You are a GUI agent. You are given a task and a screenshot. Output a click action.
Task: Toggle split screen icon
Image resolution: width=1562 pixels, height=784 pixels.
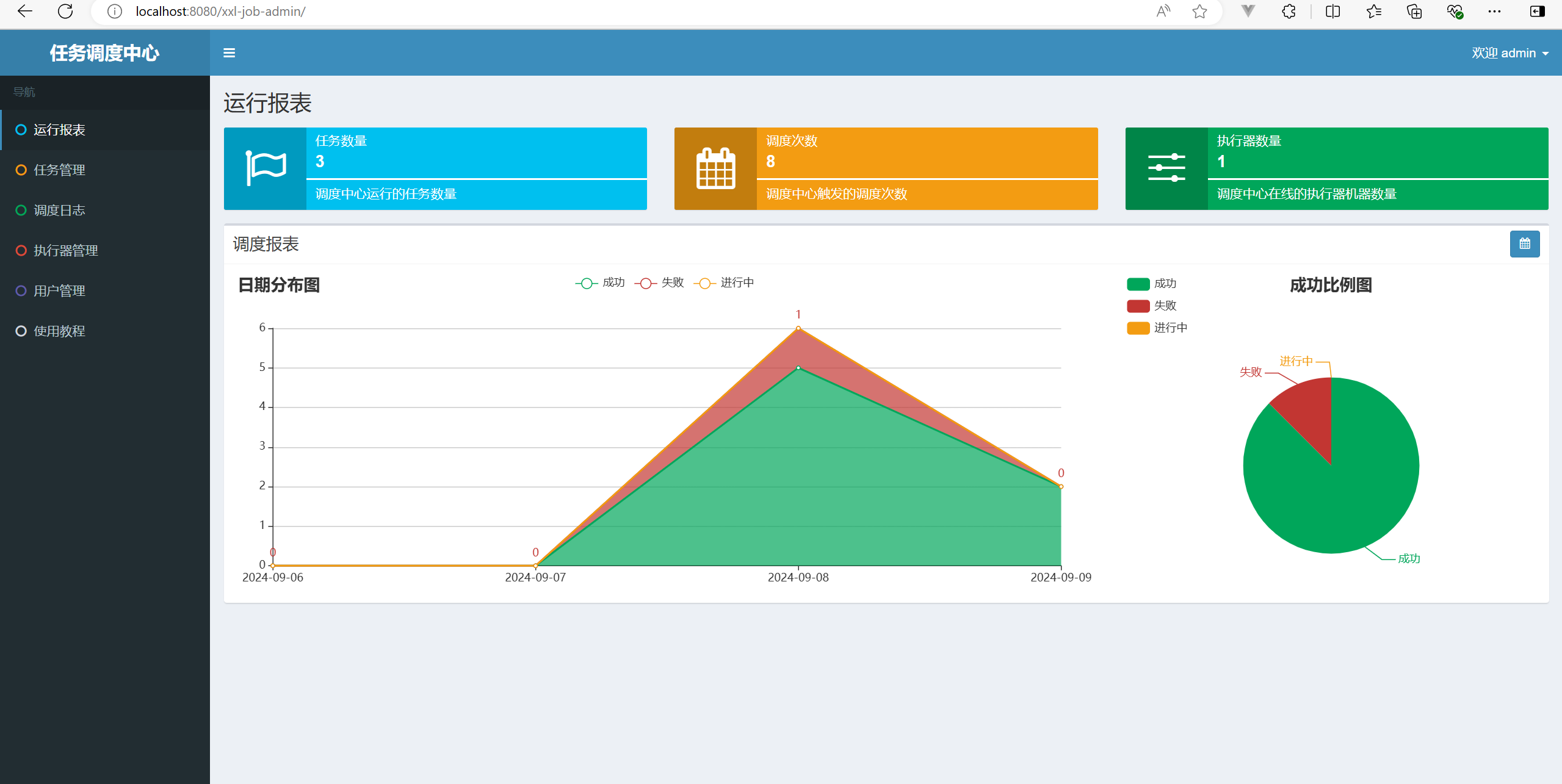1333,11
